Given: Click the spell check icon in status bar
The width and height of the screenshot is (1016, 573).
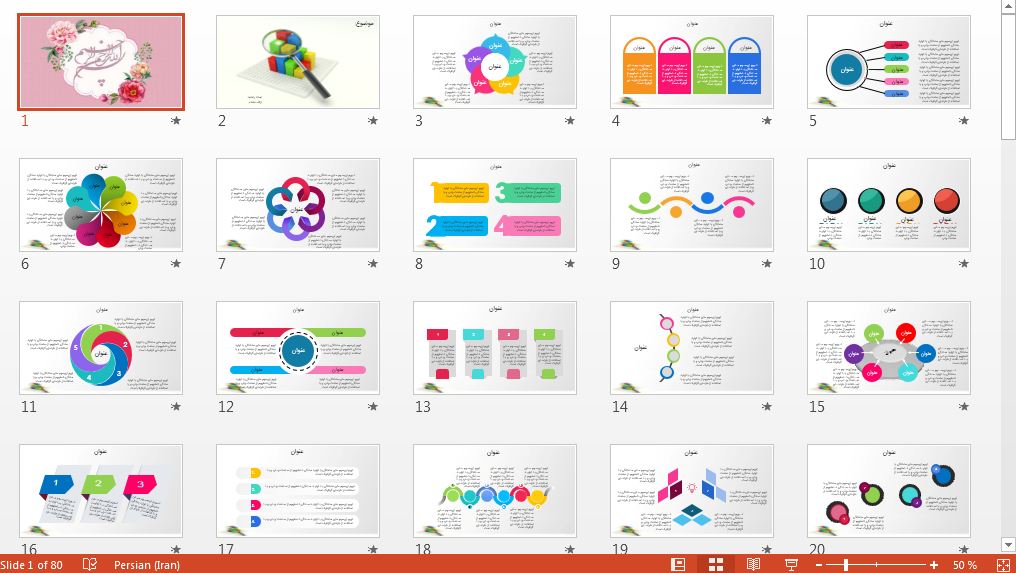Looking at the screenshot, I should coord(89,565).
